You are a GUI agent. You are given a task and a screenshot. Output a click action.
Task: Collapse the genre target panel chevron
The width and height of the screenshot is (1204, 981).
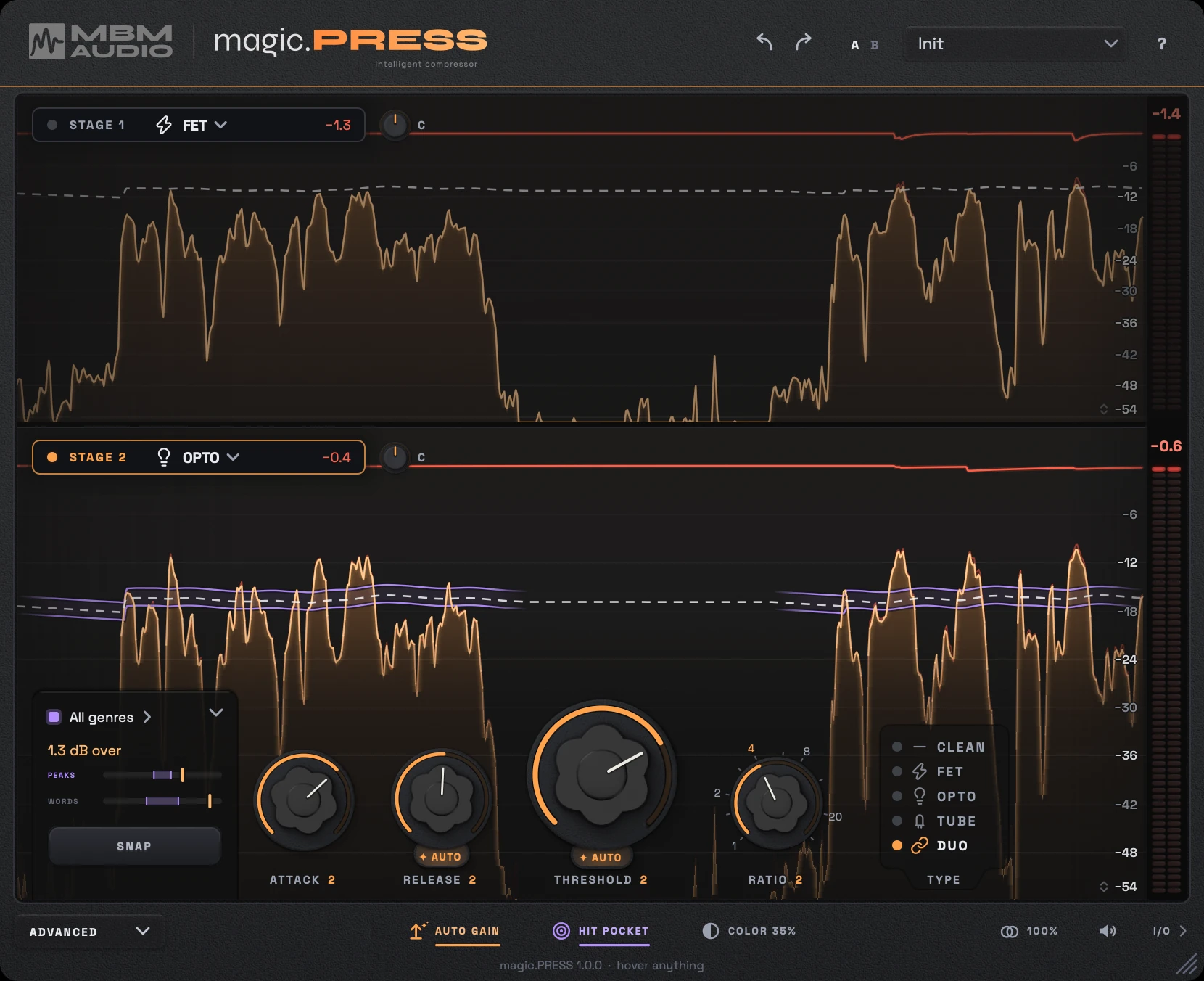coord(216,713)
